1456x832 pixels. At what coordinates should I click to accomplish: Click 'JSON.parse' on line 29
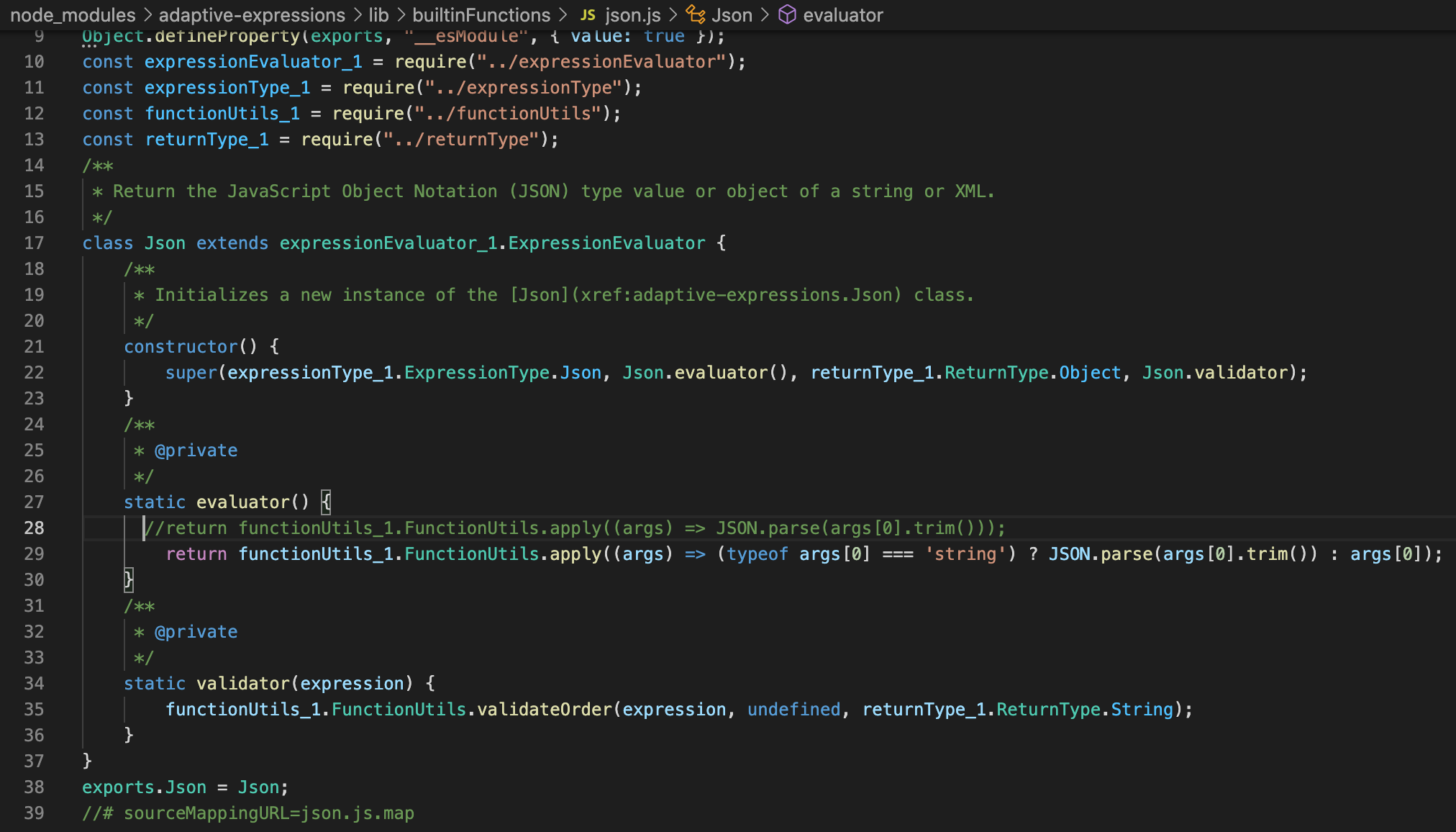(x=1101, y=554)
